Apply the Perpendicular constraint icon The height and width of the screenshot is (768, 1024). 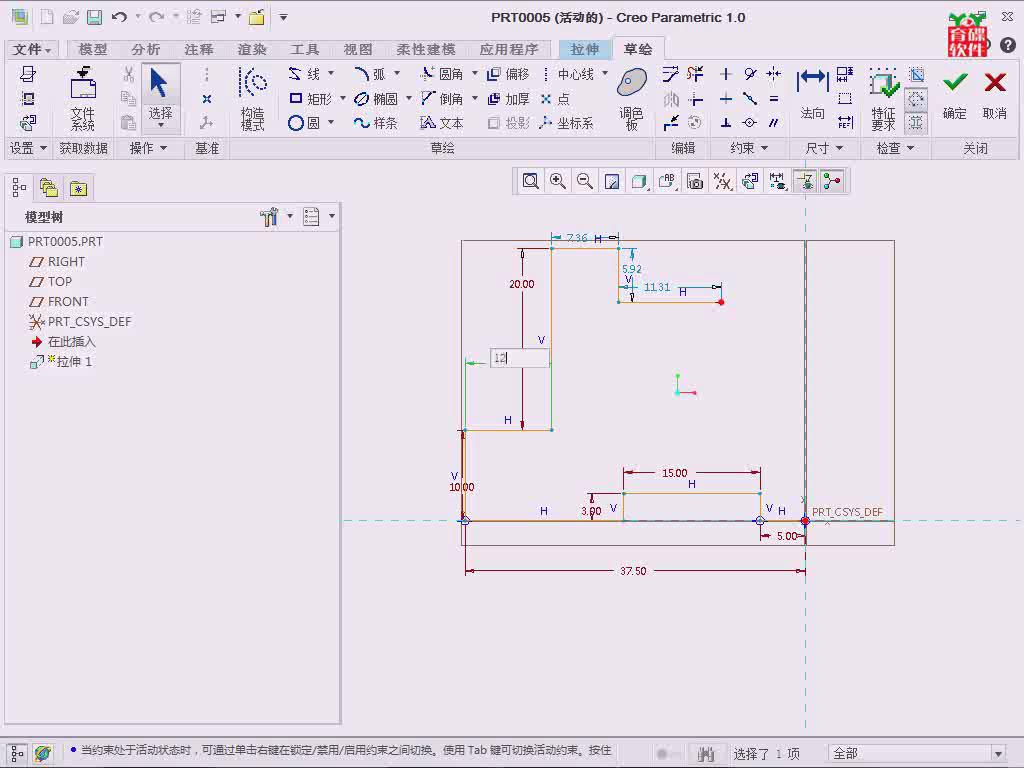pyautogui.click(x=726, y=123)
